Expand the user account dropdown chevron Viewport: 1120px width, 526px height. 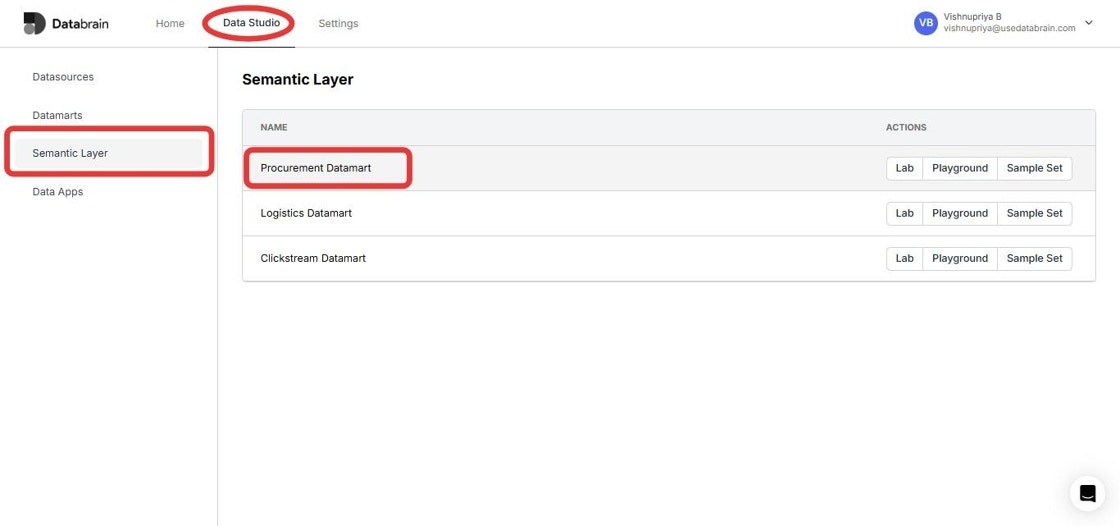pyautogui.click(x=1089, y=23)
